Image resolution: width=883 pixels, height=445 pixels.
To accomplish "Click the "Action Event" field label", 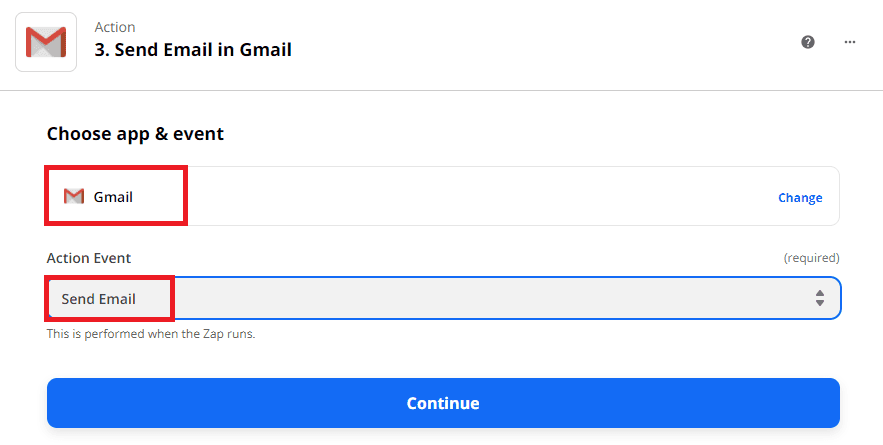I will tap(89, 258).
